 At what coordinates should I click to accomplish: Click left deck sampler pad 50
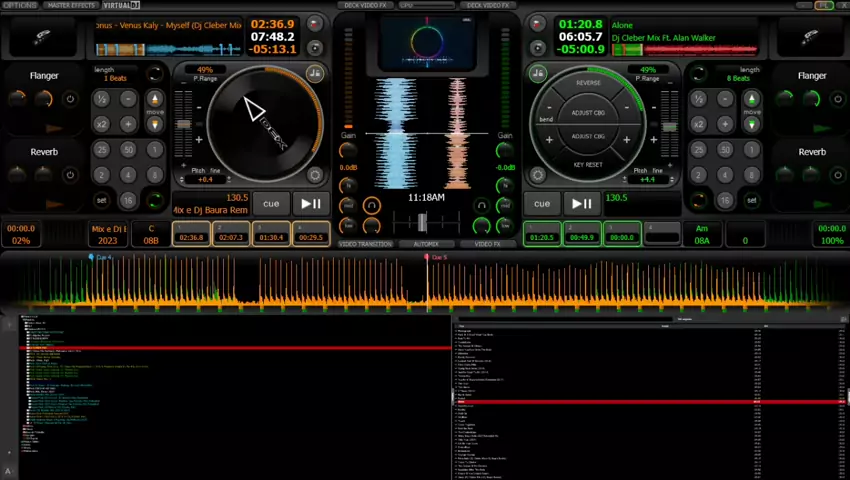click(128, 149)
